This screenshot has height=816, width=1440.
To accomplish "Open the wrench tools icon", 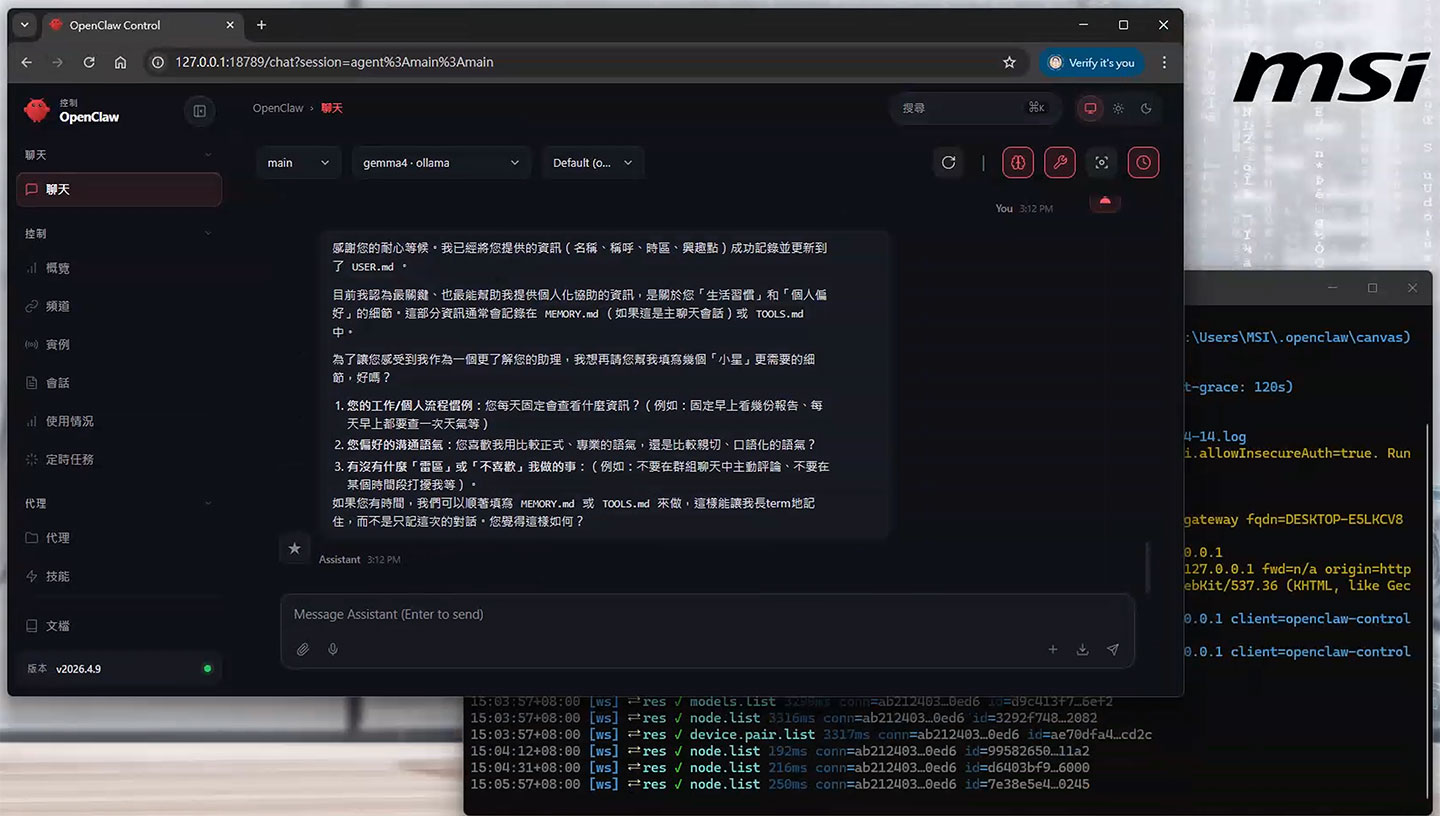I will (1060, 162).
